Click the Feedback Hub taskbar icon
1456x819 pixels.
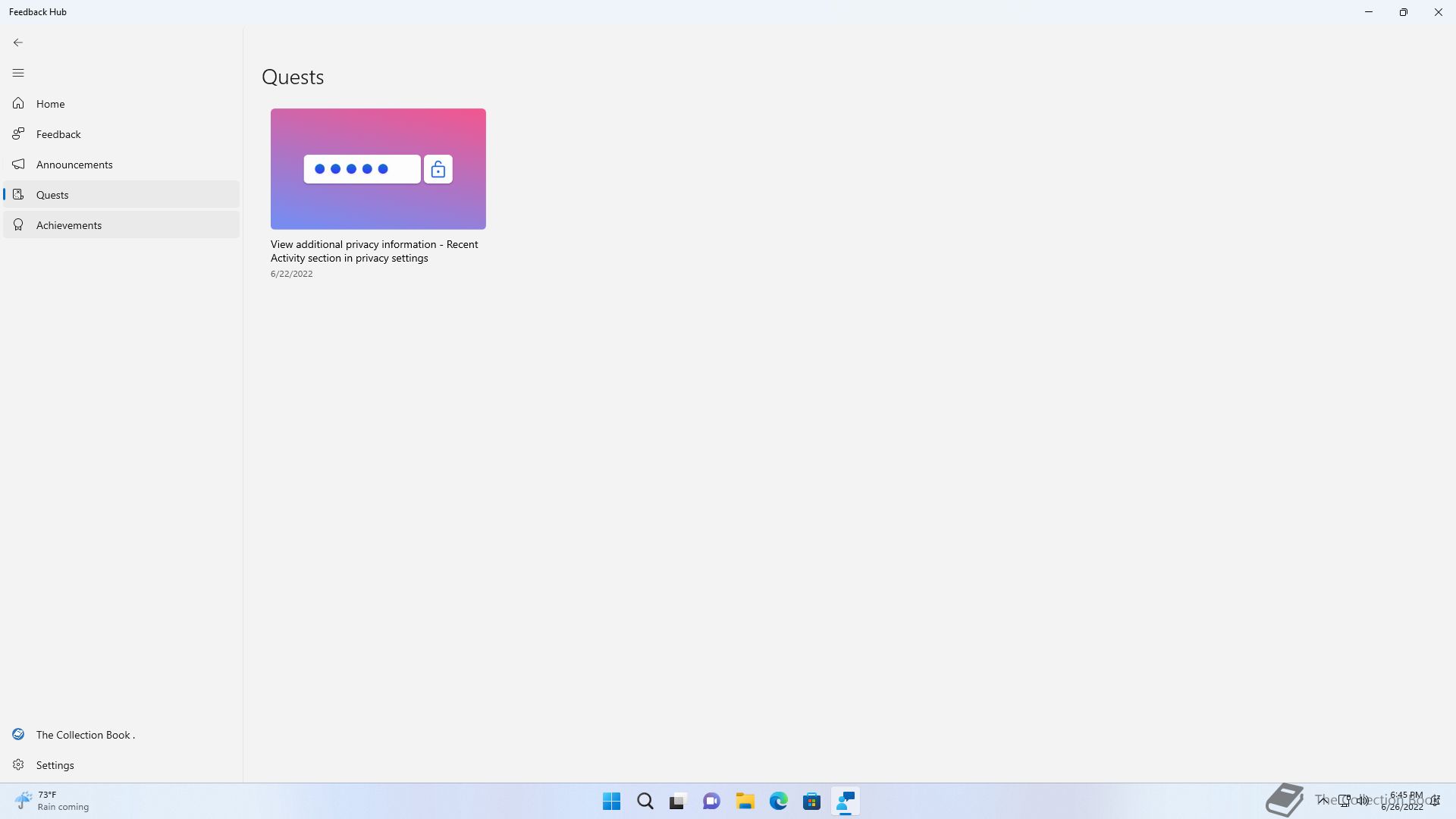pyautogui.click(x=845, y=801)
